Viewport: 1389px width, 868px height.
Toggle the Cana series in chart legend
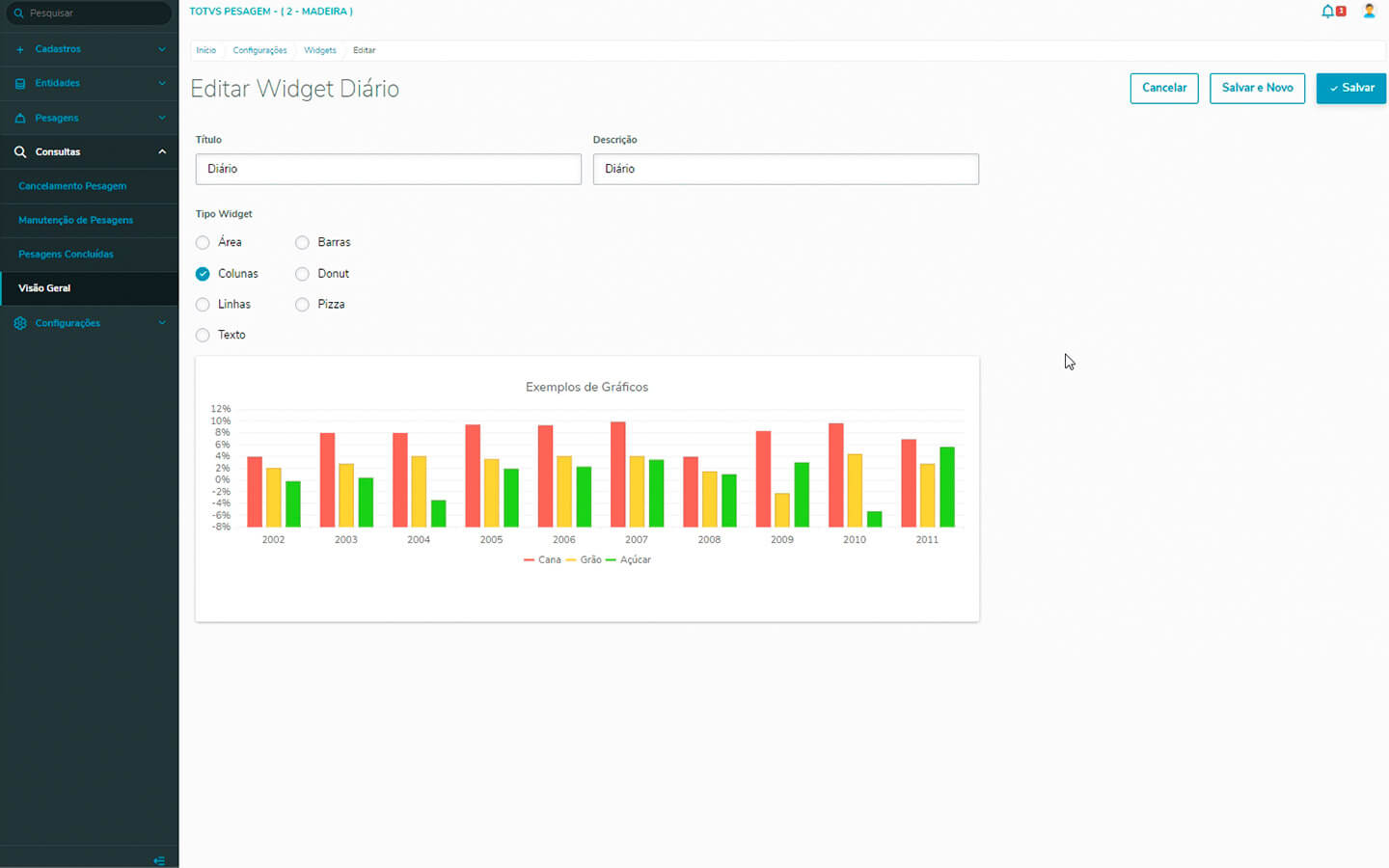point(542,559)
